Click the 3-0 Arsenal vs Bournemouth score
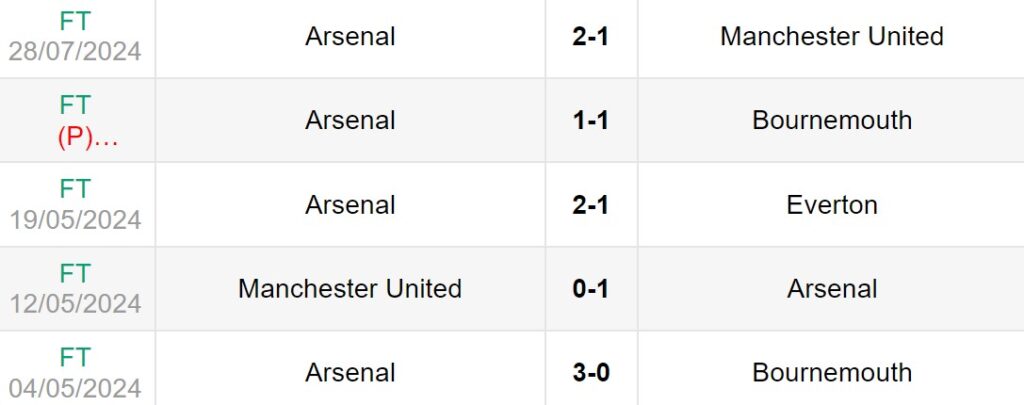The height and width of the screenshot is (405, 1024). 590,373
